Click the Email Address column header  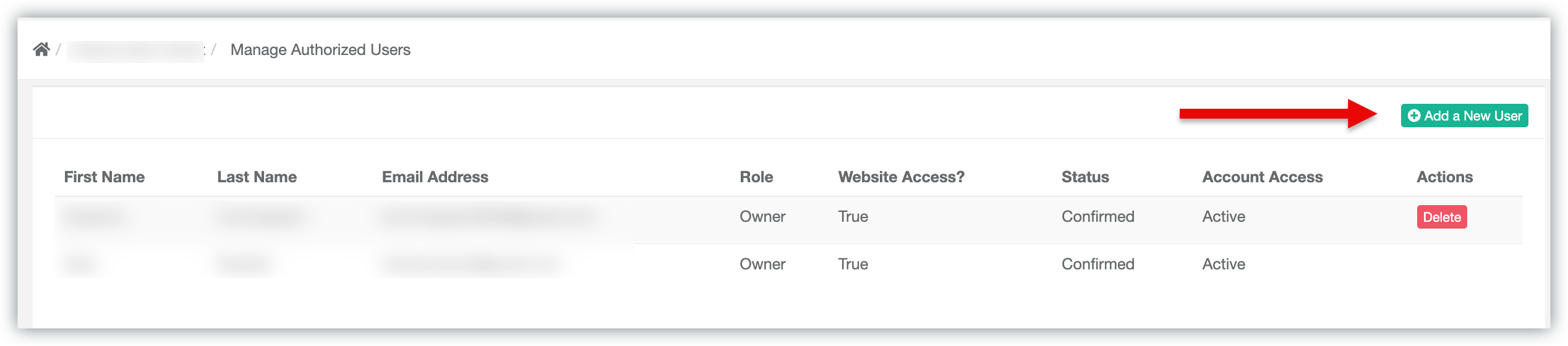[x=435, y=177]
